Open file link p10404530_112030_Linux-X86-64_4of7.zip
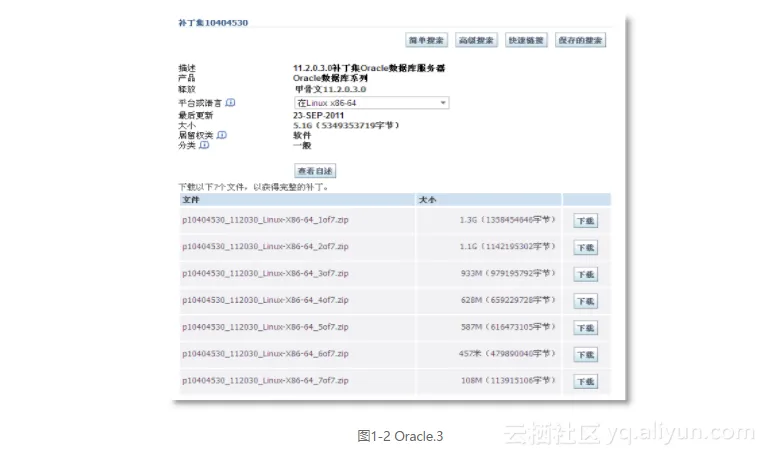Viewport: 766px width, 456px height. coord(265,300)
